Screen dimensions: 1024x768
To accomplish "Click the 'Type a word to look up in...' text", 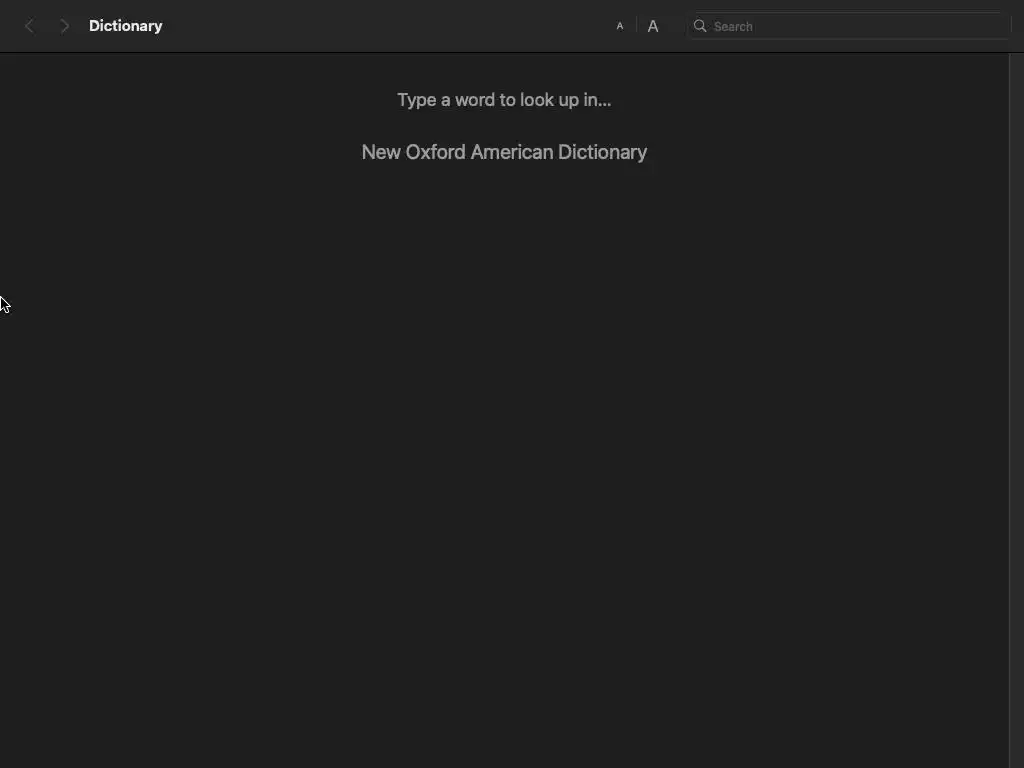I will pyautogui.click(x=504, y=100).
